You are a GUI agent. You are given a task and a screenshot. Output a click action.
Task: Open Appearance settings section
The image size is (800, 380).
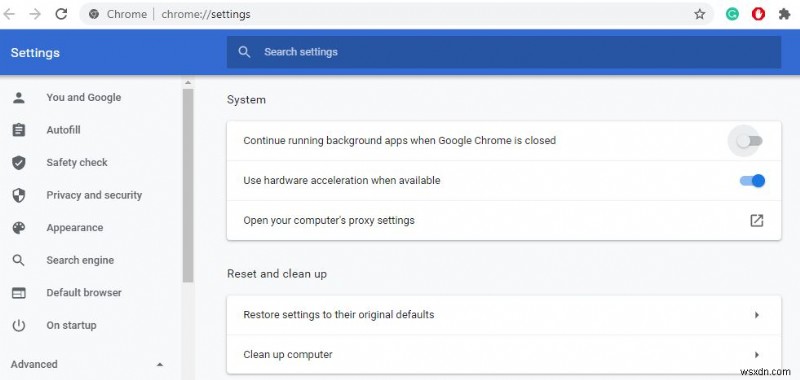(74, 227)
